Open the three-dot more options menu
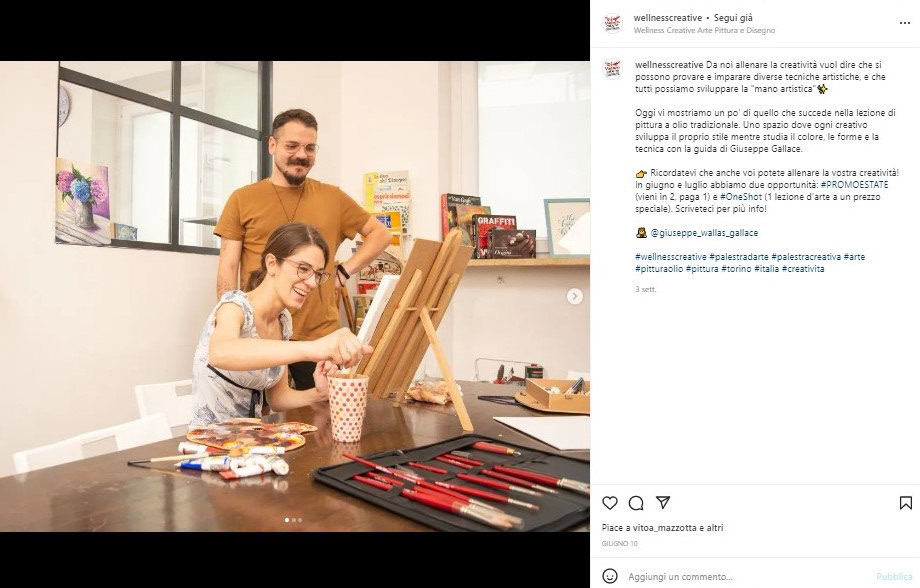This screenshot has height=588, width=920. [x=904, y=23]
